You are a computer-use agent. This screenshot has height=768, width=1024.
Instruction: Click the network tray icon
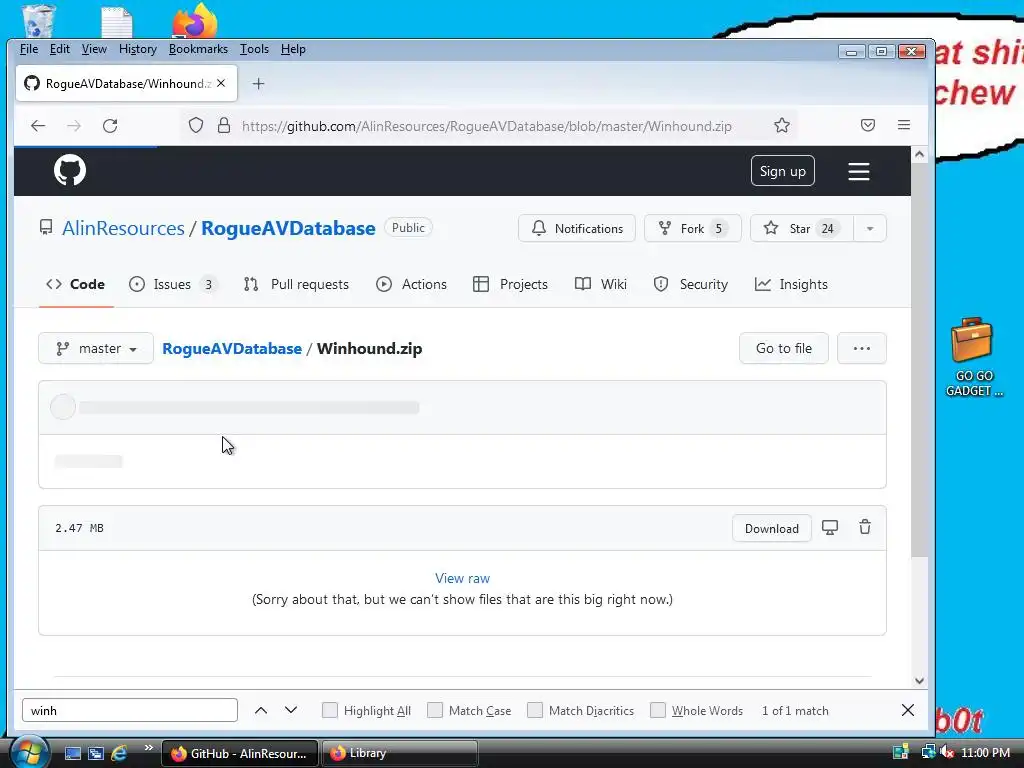click(928, 752)
